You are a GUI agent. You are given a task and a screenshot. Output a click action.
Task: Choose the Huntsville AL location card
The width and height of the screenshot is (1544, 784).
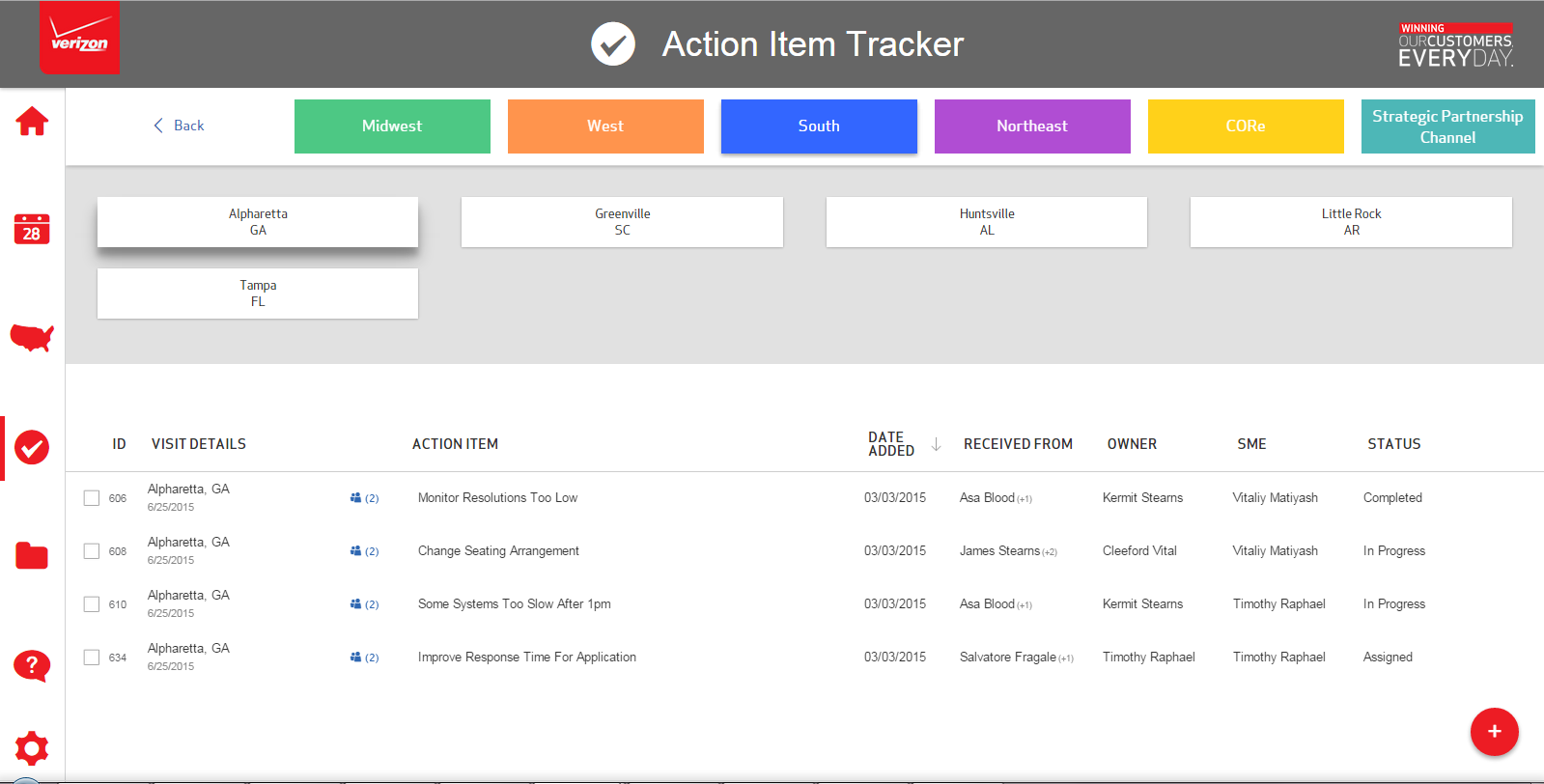click(986, 222)
